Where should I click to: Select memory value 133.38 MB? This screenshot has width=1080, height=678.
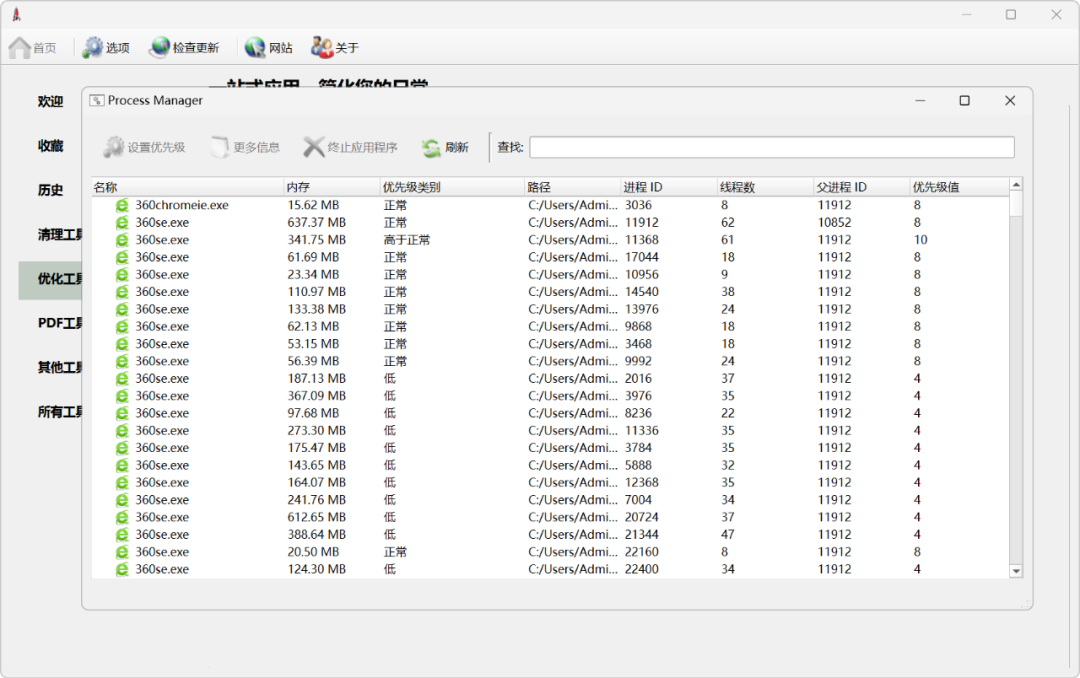pos(316,309)
